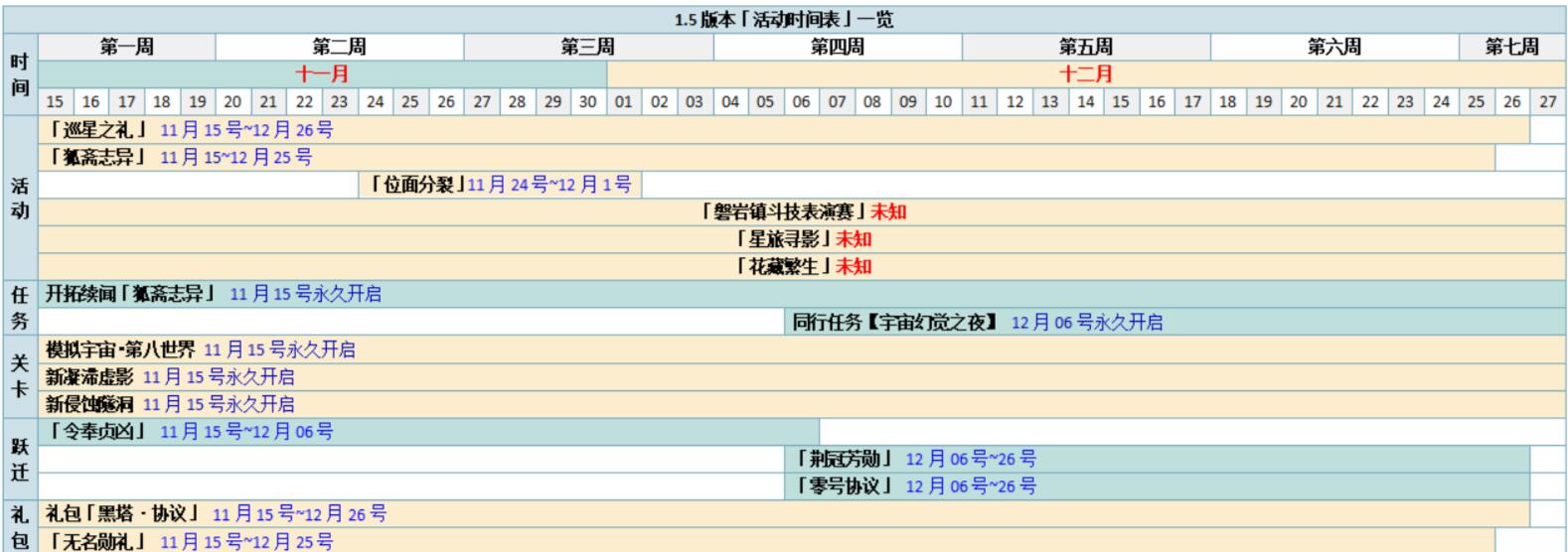Click the 跃迁 category row header
The height and width of the screenshot is (552, 1568).
click(20, 459)
